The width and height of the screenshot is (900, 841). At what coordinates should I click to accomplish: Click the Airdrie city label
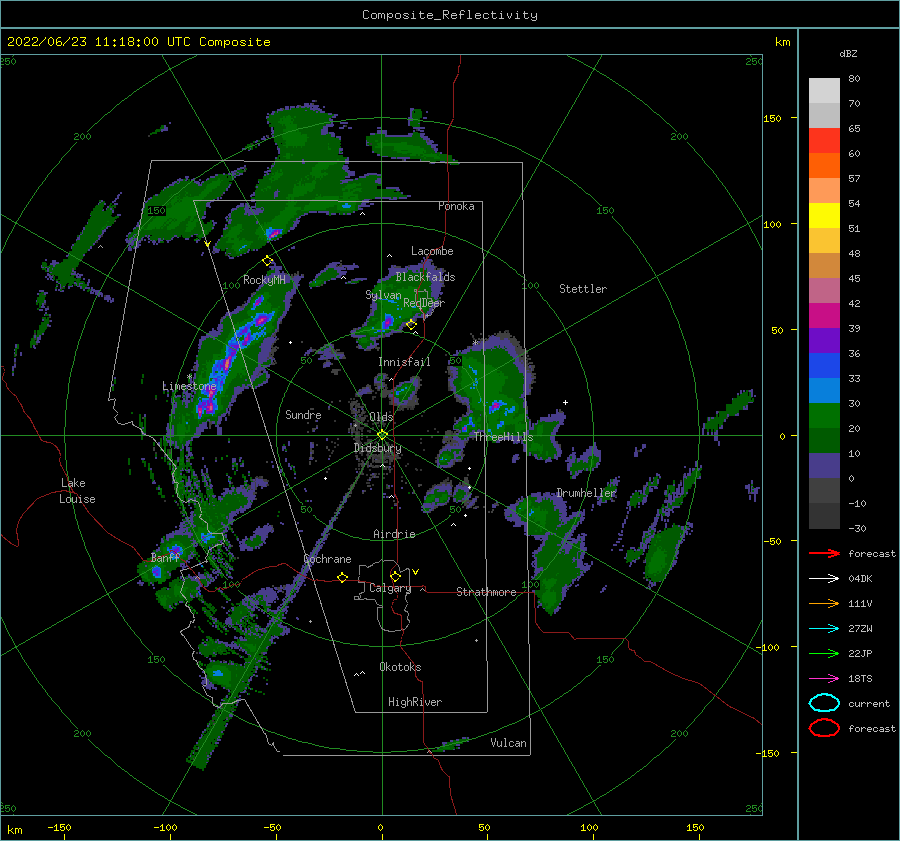pyautogui.click(x=394, y=534)
